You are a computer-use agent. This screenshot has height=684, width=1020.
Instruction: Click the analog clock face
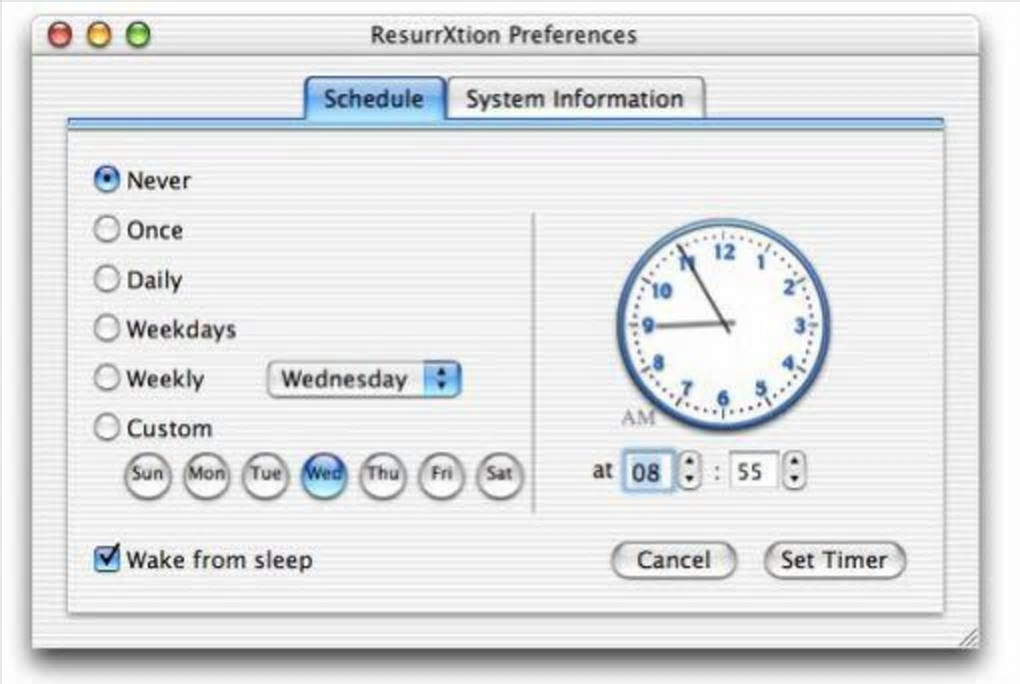[723, 324]
